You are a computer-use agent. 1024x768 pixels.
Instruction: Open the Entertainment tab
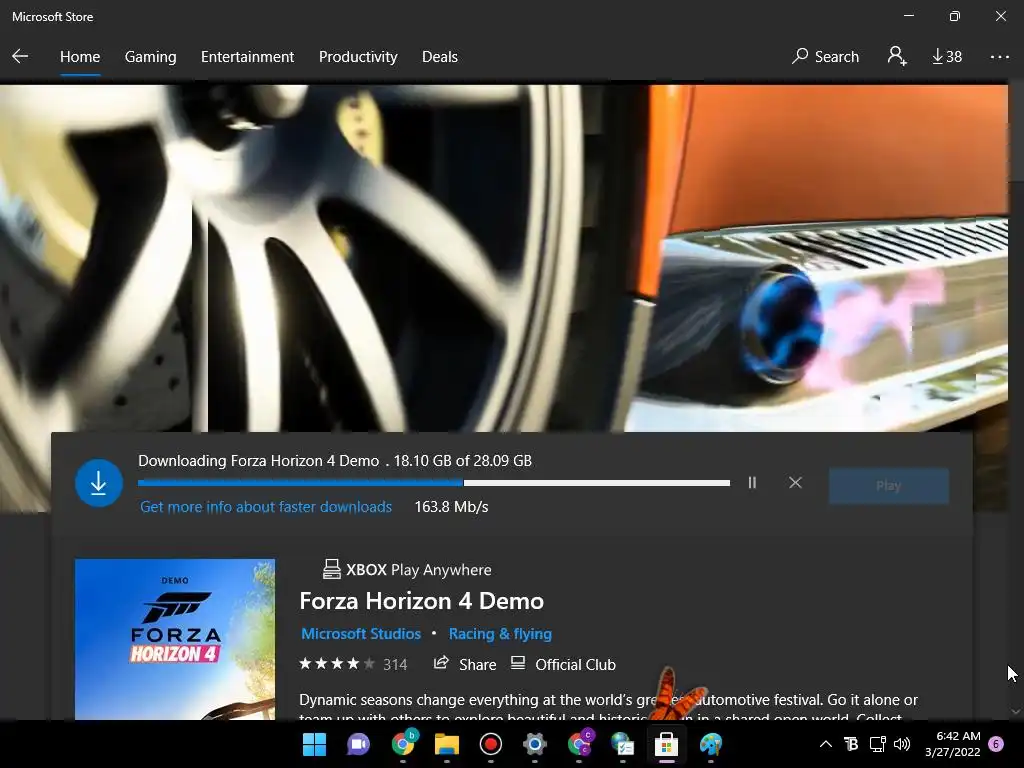248,57
